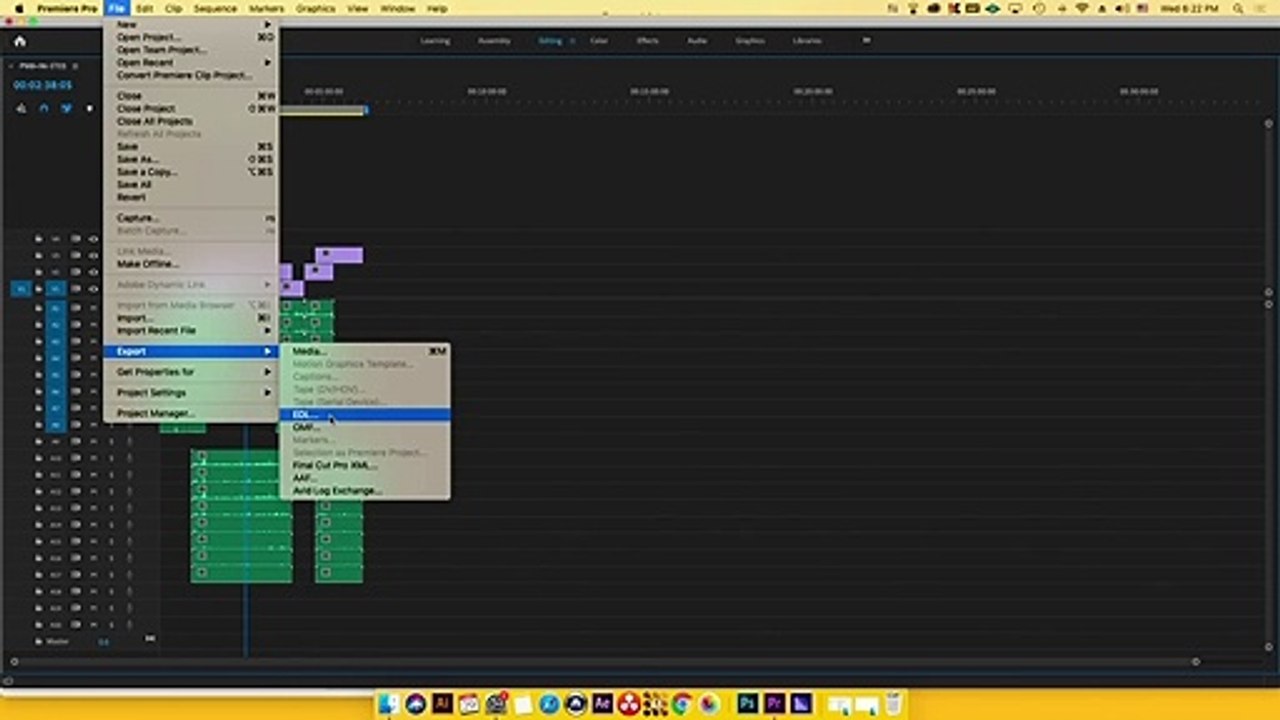Open Photoshop from the Dock
Screen dimensions: 1280x720
(747, 703)
